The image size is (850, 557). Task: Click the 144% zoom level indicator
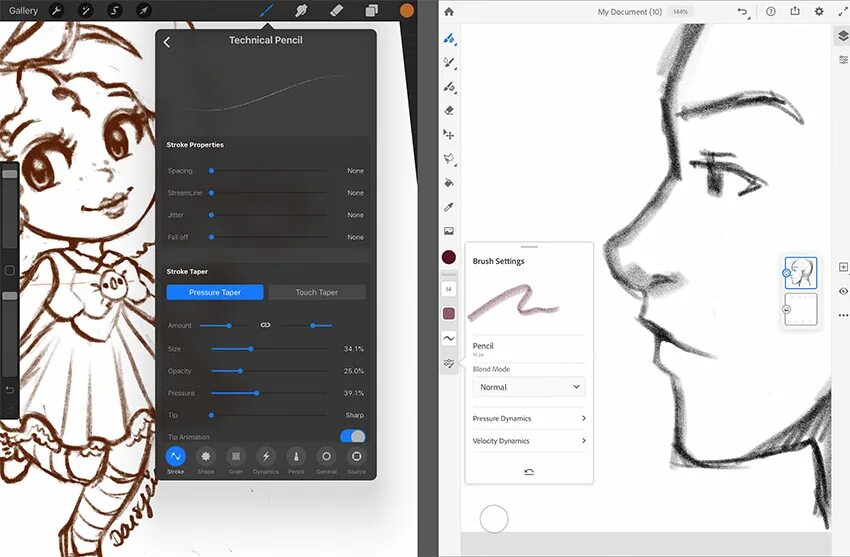(680, 11)
